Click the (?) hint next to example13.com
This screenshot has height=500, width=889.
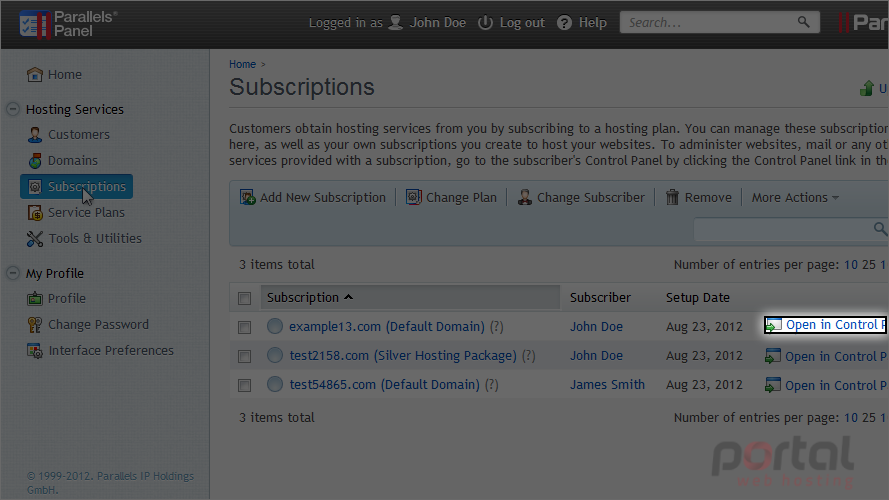click(x=497, y=327)
